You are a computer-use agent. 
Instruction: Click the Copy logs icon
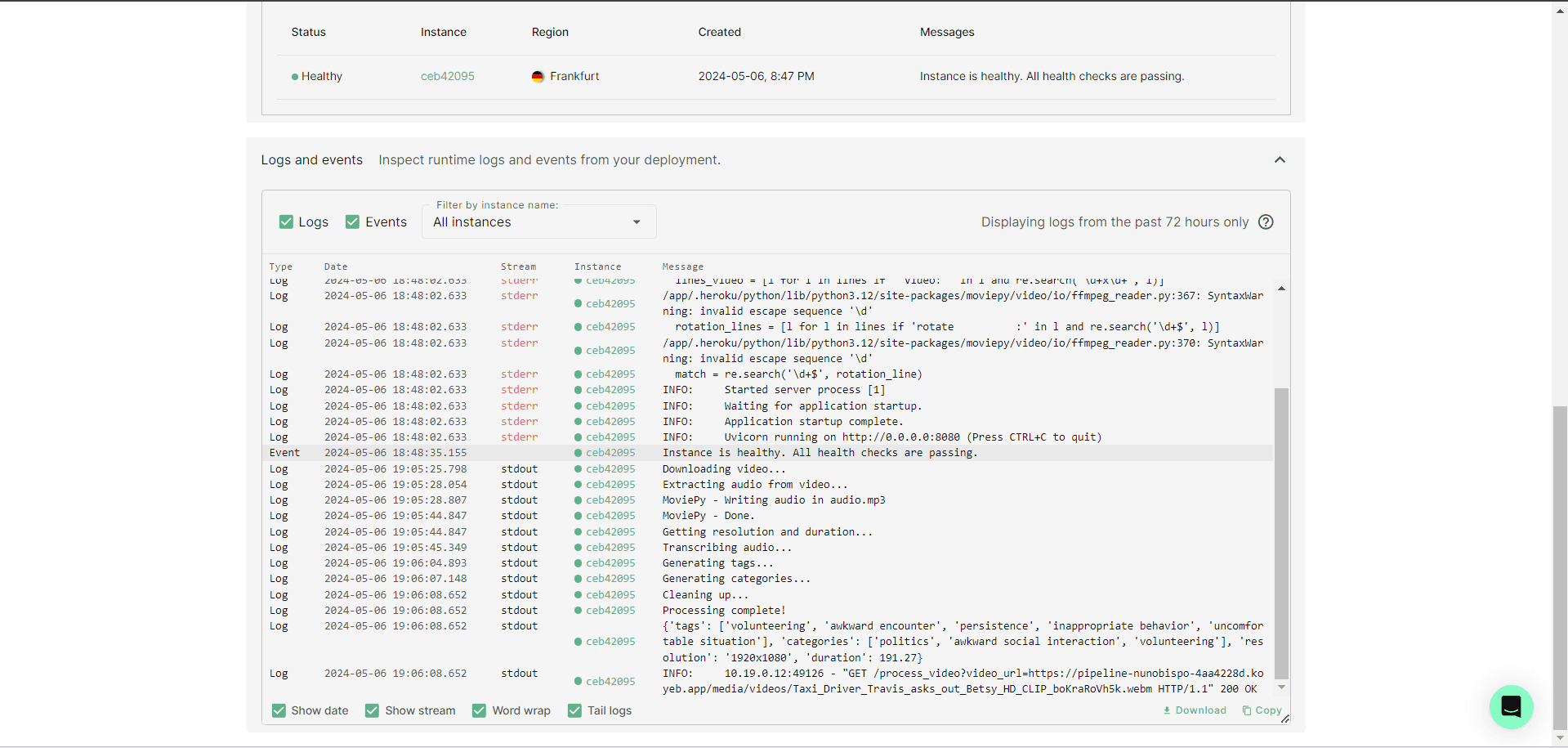(x=1247, y=710)
